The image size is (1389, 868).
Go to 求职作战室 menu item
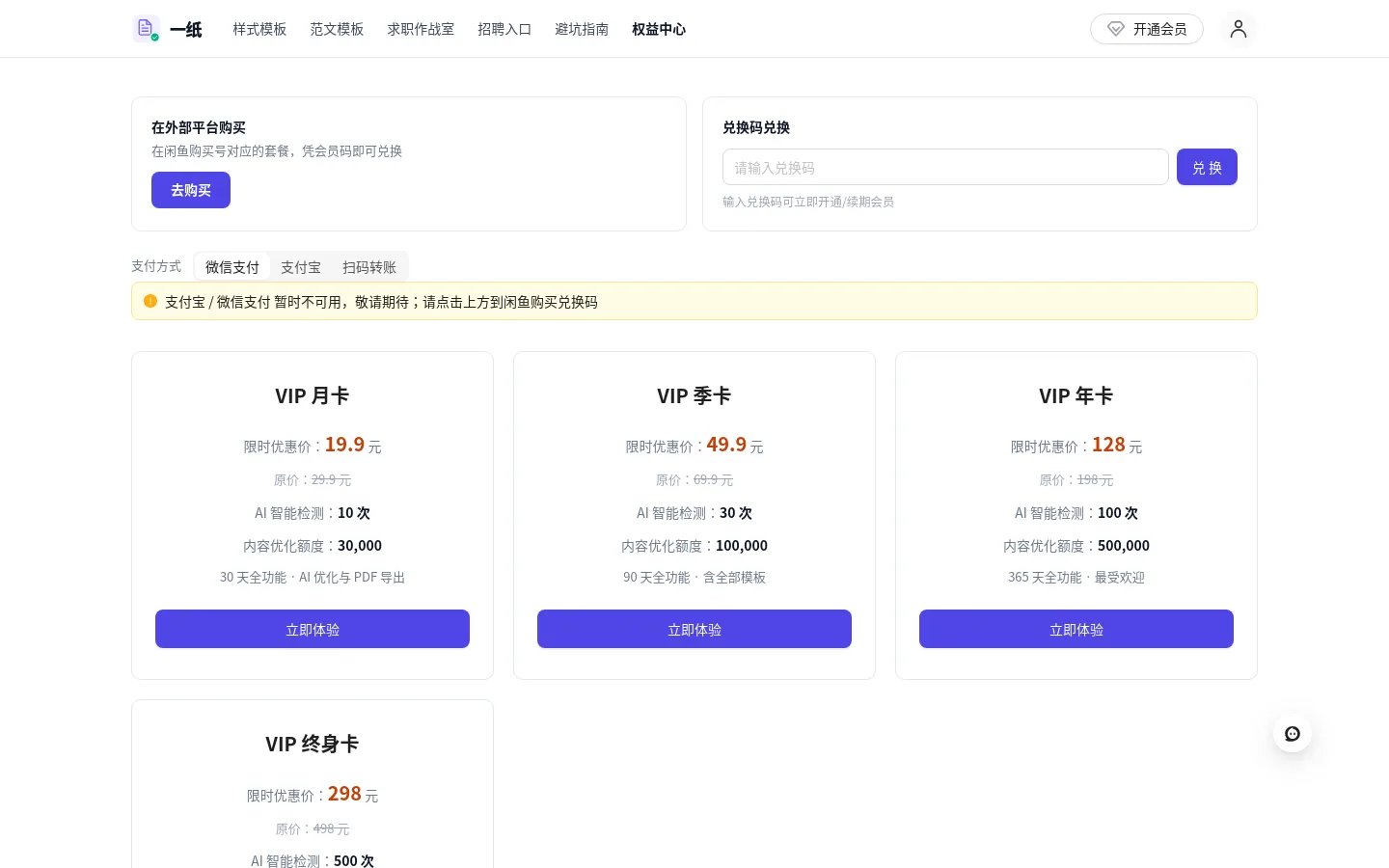[421, 29]
